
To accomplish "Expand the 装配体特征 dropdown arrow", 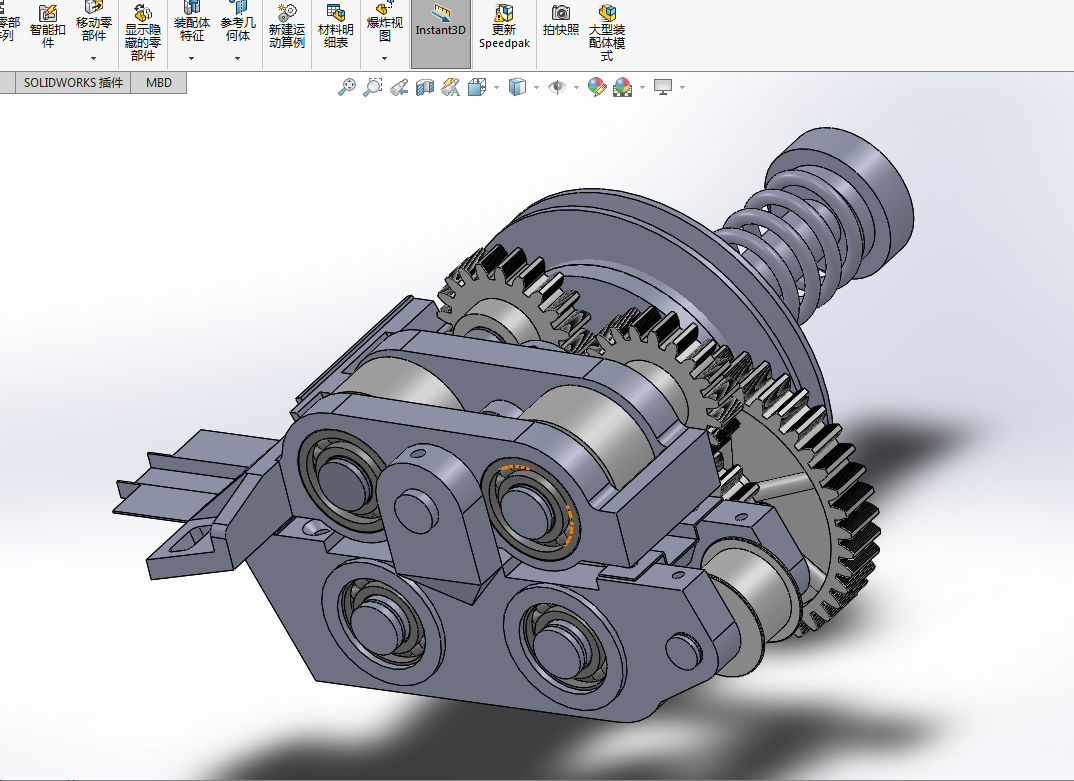I will [191, 58].
